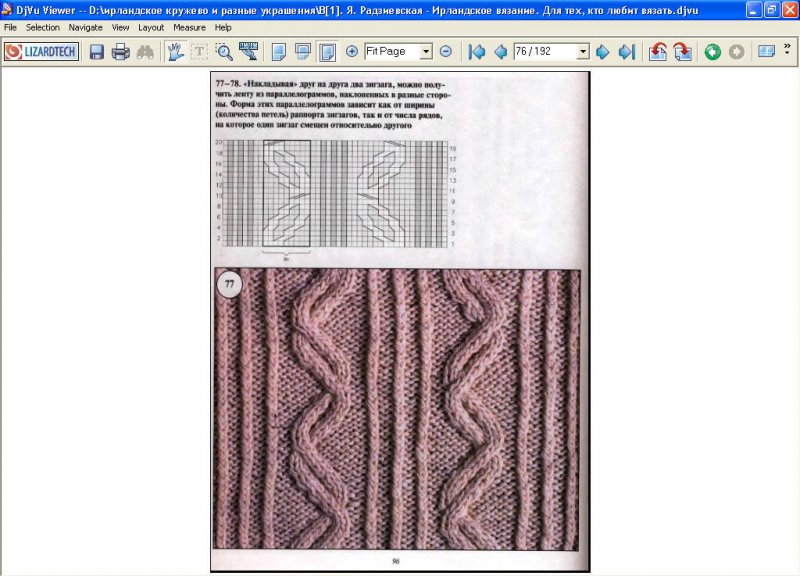Click the paragraph starting with 77–78

(x=333, y=105)
